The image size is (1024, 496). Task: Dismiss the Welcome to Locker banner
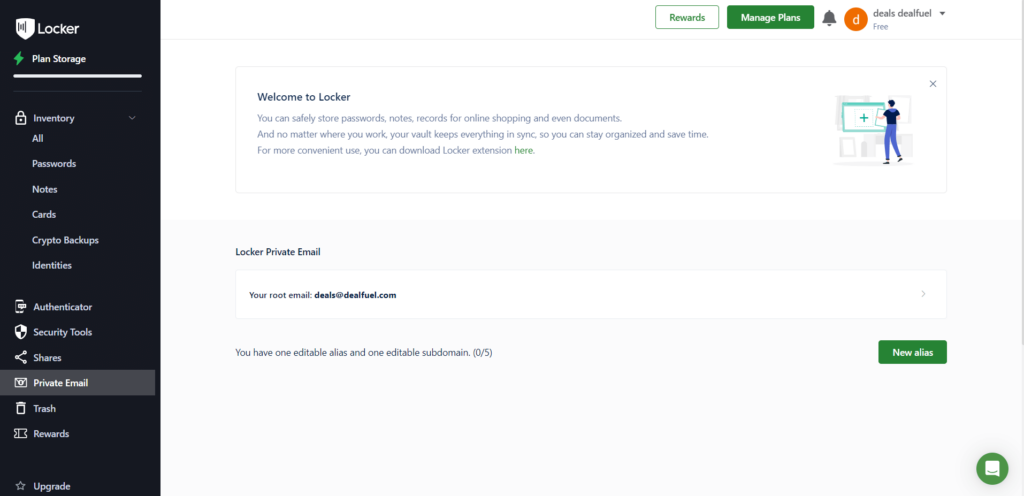pos(933,84)
